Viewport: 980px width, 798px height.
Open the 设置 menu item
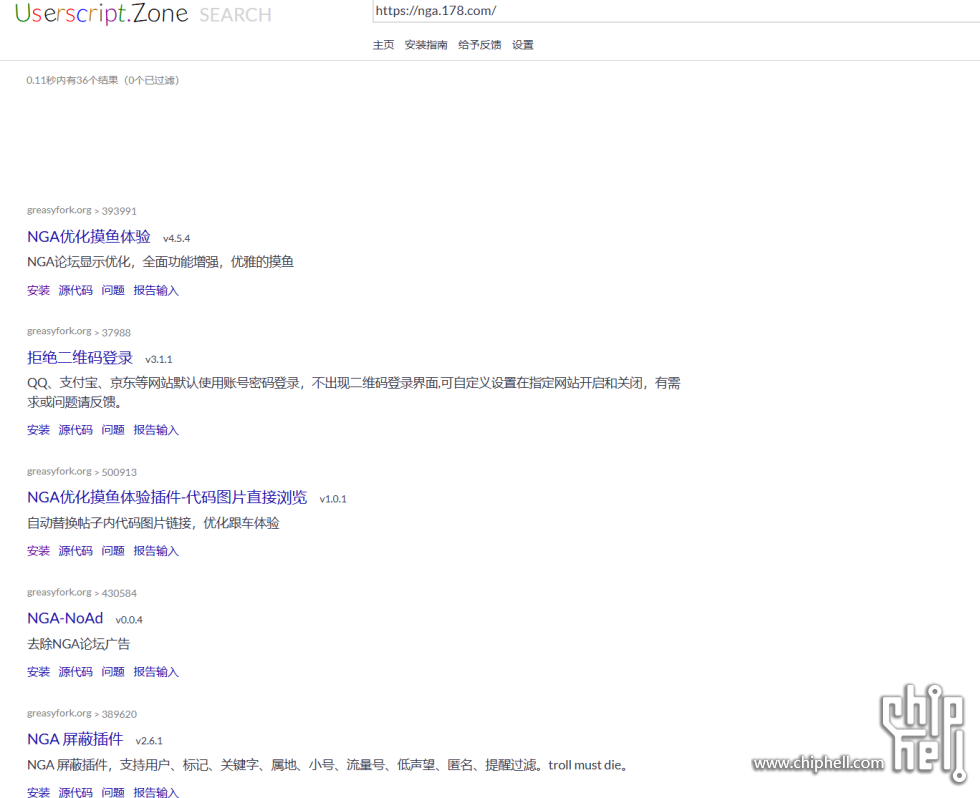522,45
